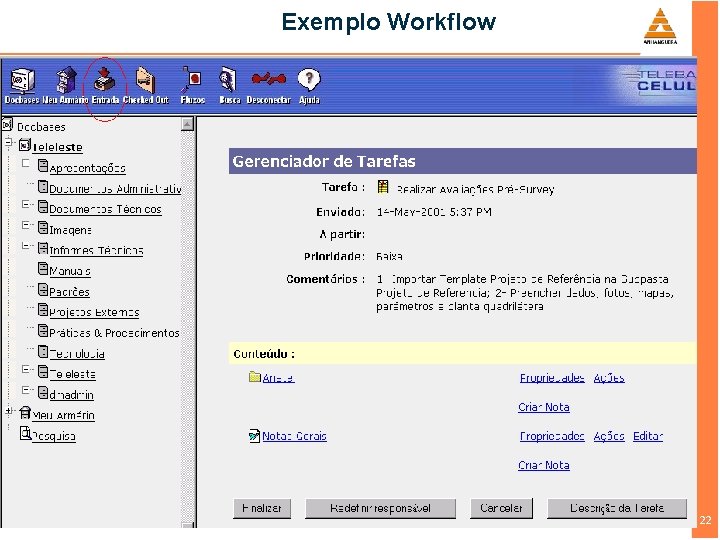The height and width of the screenshot is (540, 720).
Task: Click the Apresentações cabinet icon
Action: [x=43, y=166]
